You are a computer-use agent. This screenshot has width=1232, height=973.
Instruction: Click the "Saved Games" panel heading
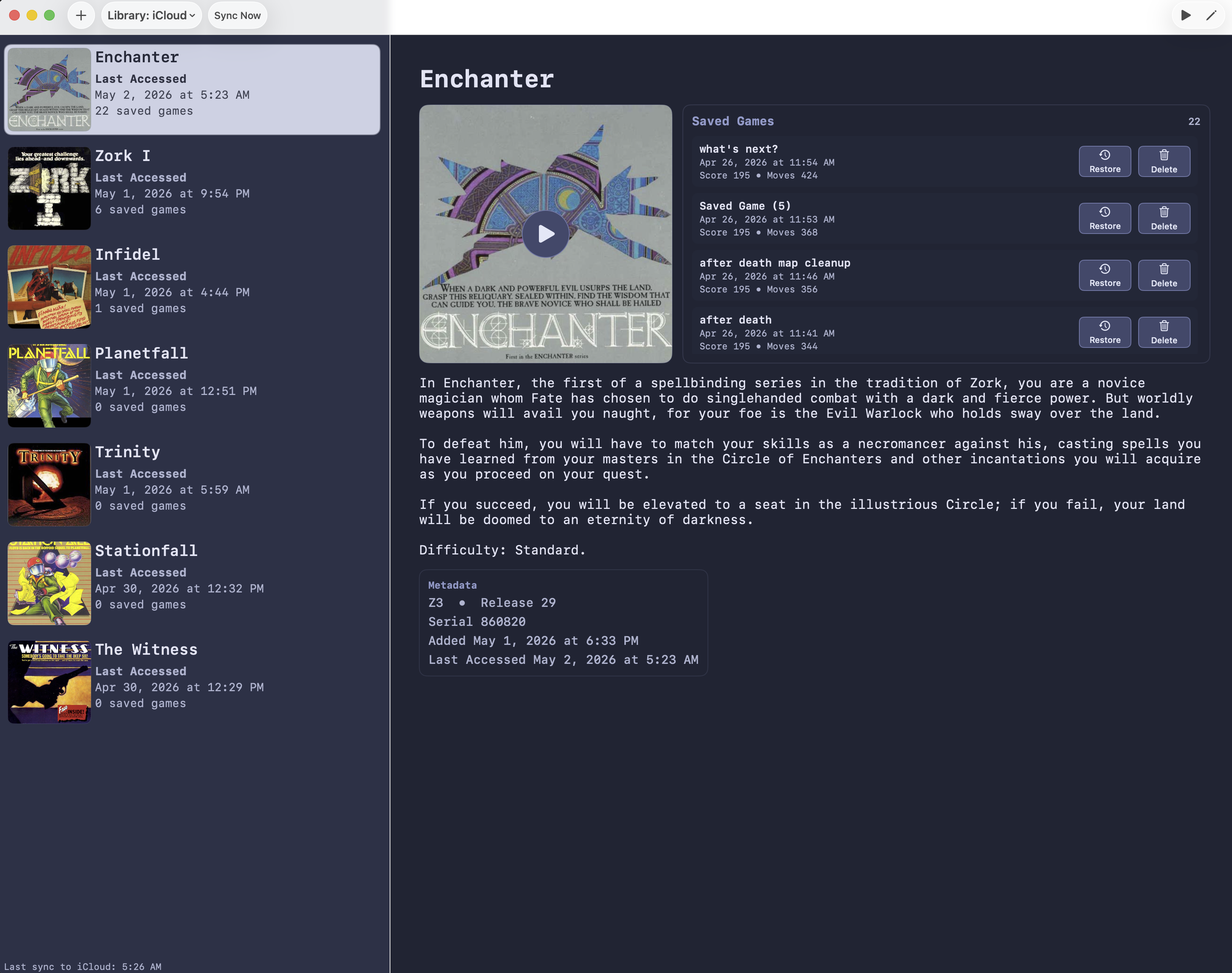click(733, 122)
